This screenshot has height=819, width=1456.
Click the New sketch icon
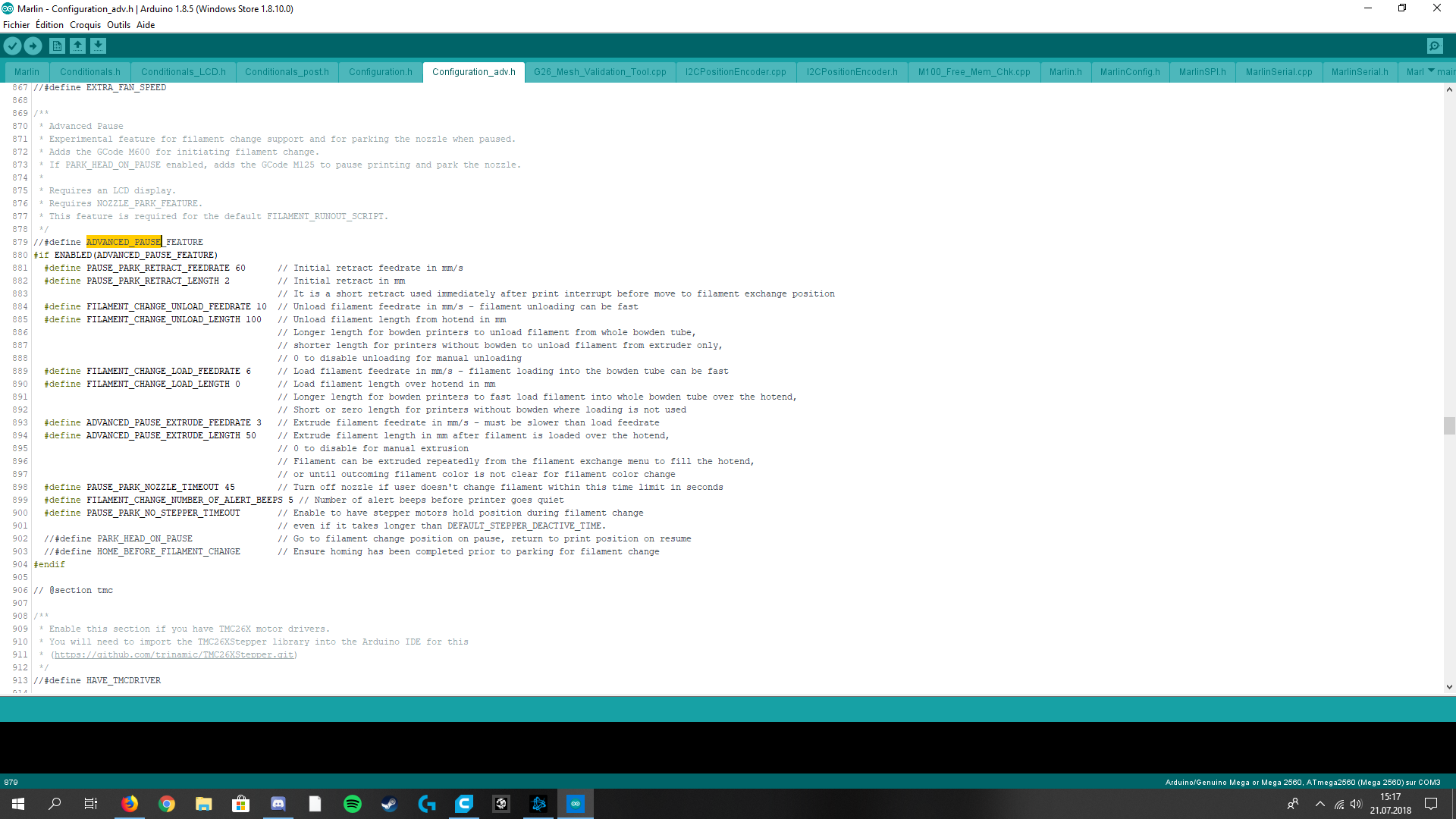click(57, 46)
